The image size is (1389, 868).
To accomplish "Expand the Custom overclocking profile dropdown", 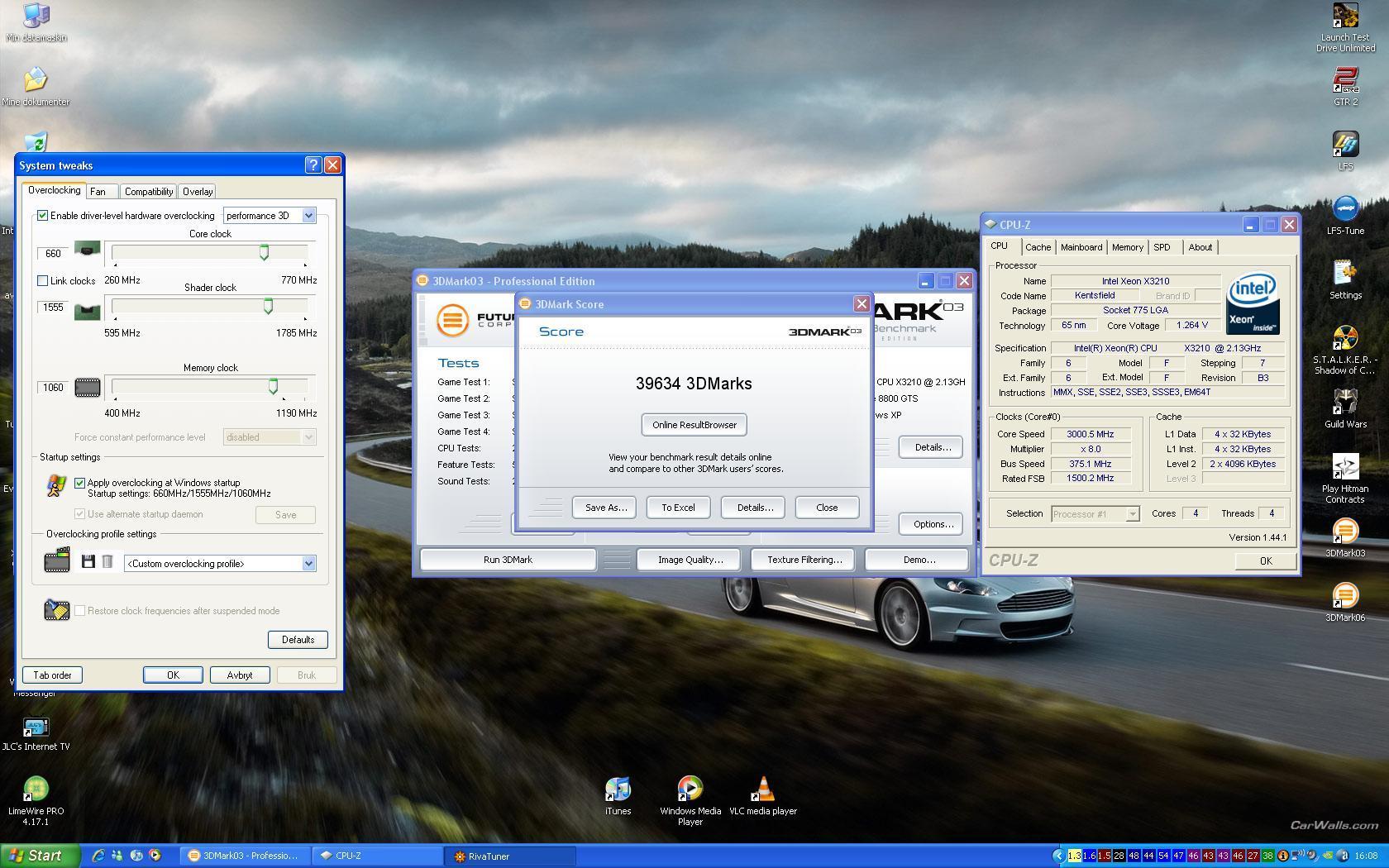I will tap(220, 564).
